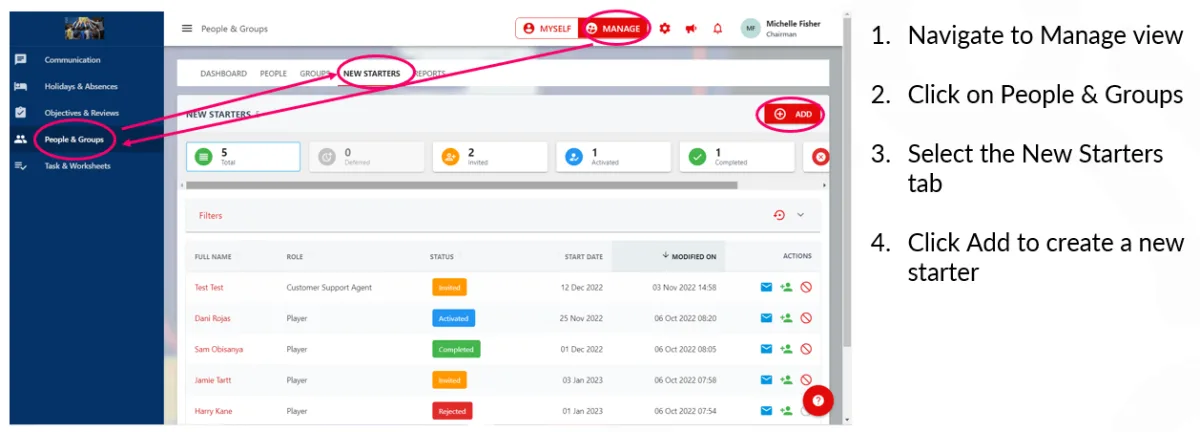The image size is (1200, 432).
Task: Open the Dani Rojas name link
Action: pos(214,318)
